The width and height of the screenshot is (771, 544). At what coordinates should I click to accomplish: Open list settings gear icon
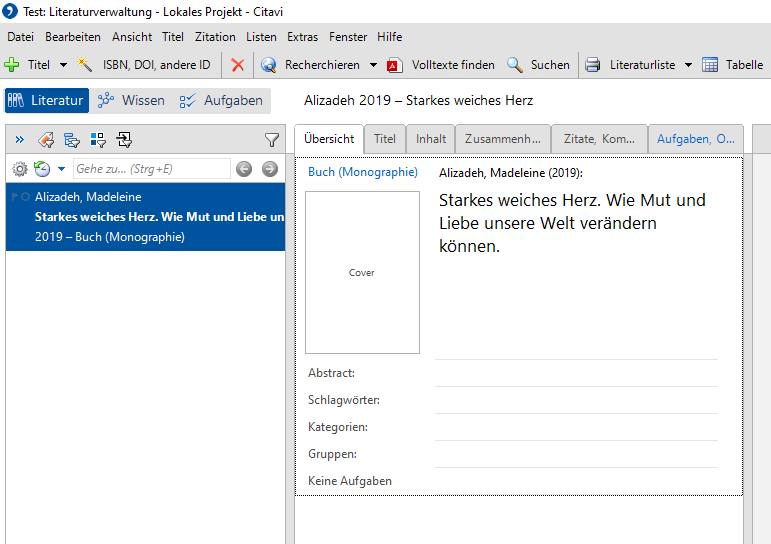[x=20, y=169]
